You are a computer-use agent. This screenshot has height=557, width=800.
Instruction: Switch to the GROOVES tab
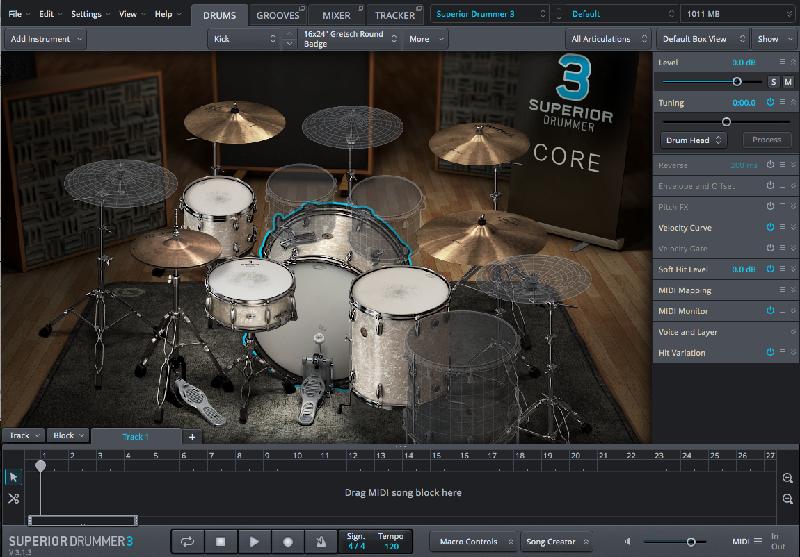(x=278, y=15)
